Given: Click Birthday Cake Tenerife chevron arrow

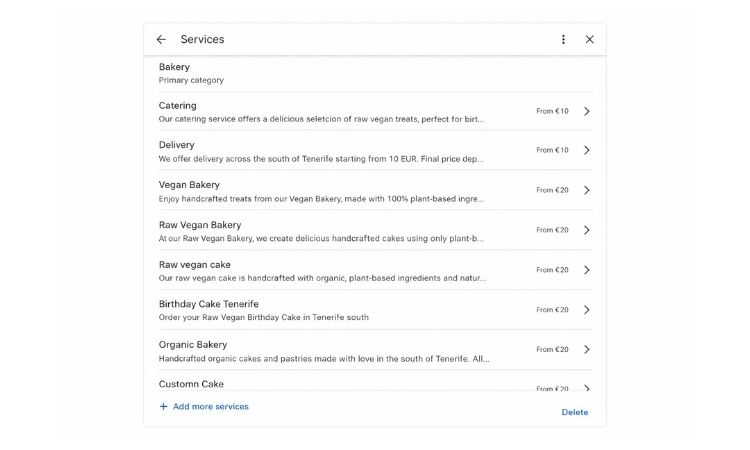Looking at the screenshot, I should (x=587, y=310).
